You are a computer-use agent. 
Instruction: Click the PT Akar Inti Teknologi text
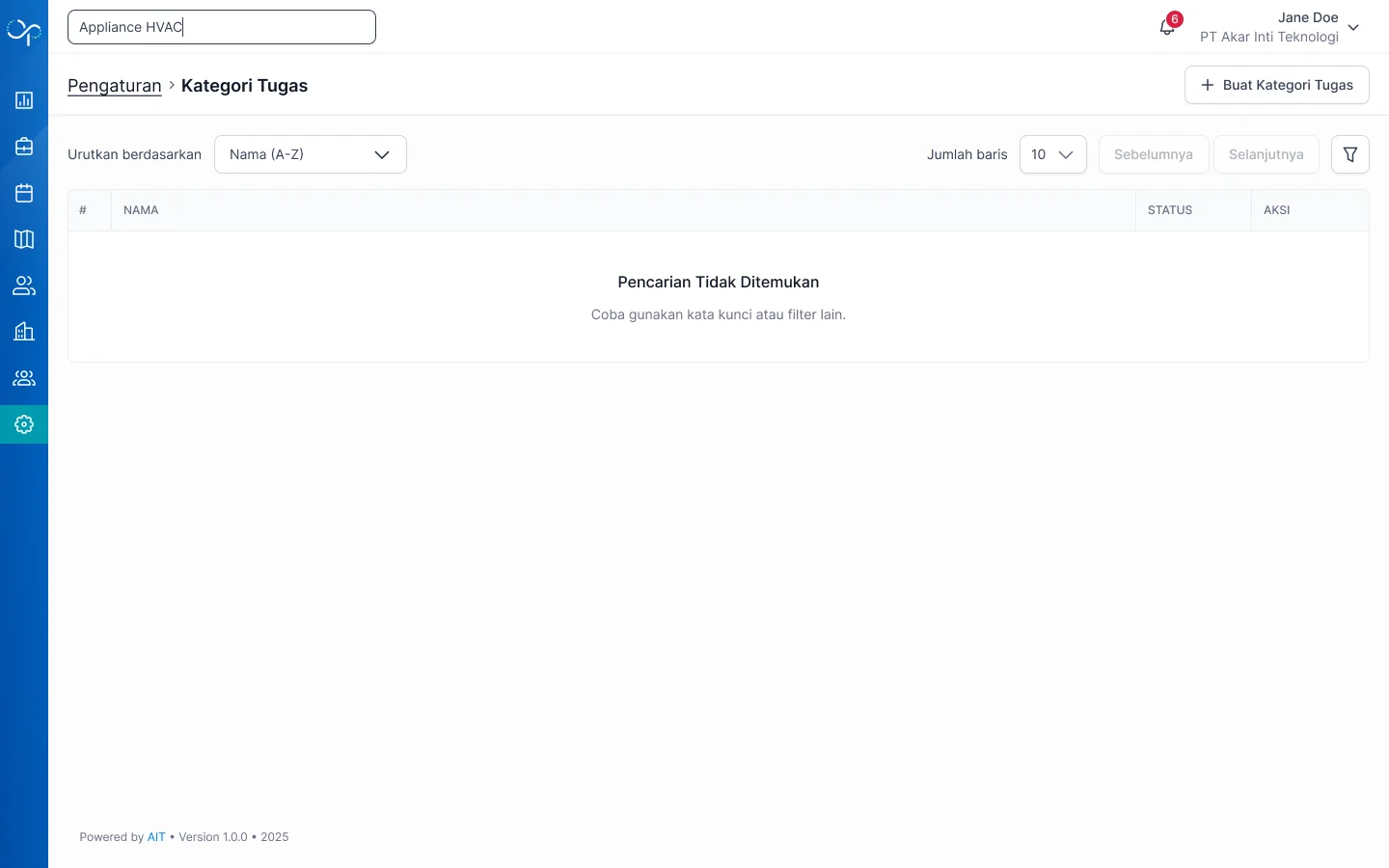[1269, 37]
